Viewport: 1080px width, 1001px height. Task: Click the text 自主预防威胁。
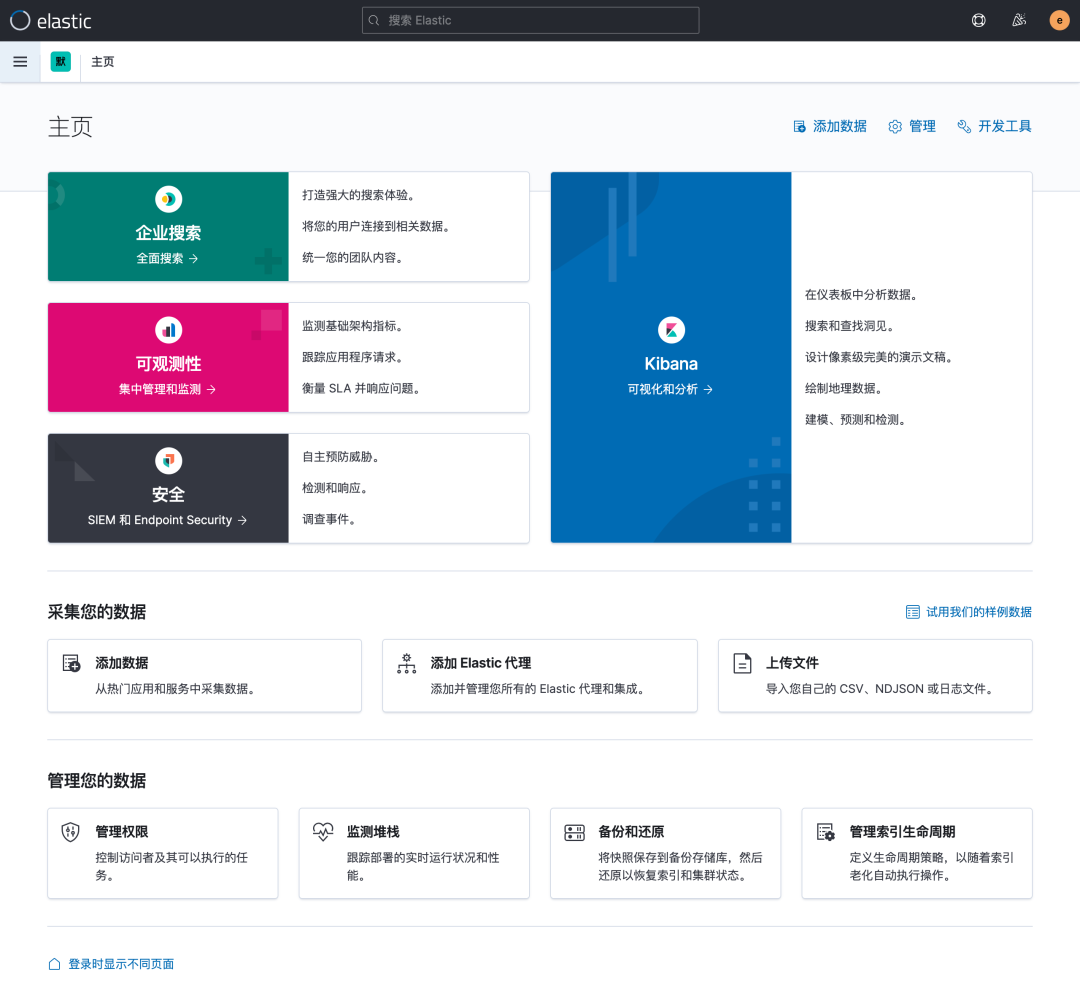(342, 457)
